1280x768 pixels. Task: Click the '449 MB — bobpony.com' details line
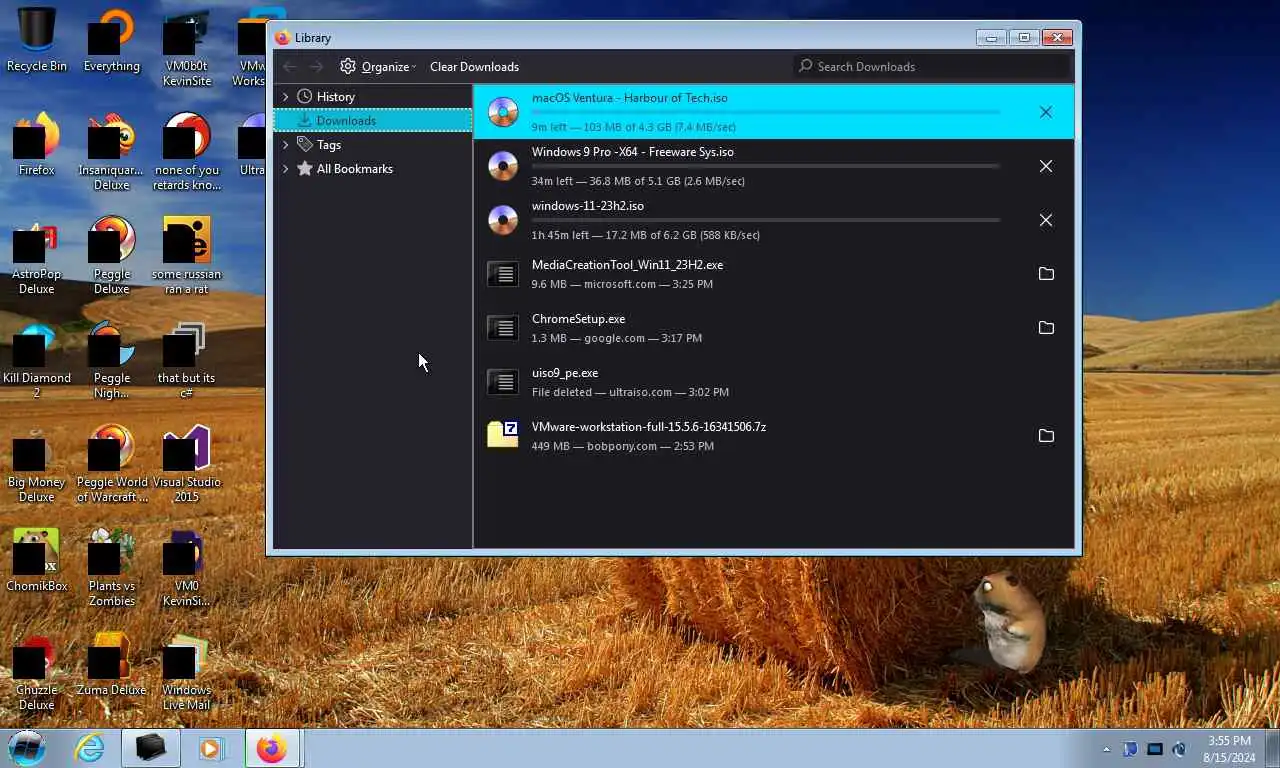pos(622,446)
